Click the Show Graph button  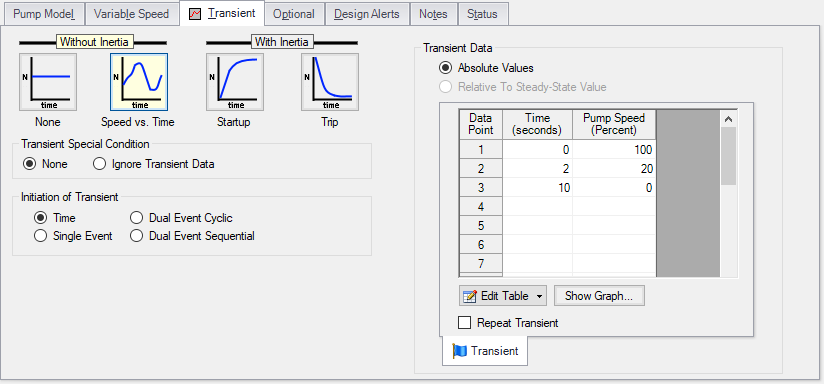[x=599, y=296]
